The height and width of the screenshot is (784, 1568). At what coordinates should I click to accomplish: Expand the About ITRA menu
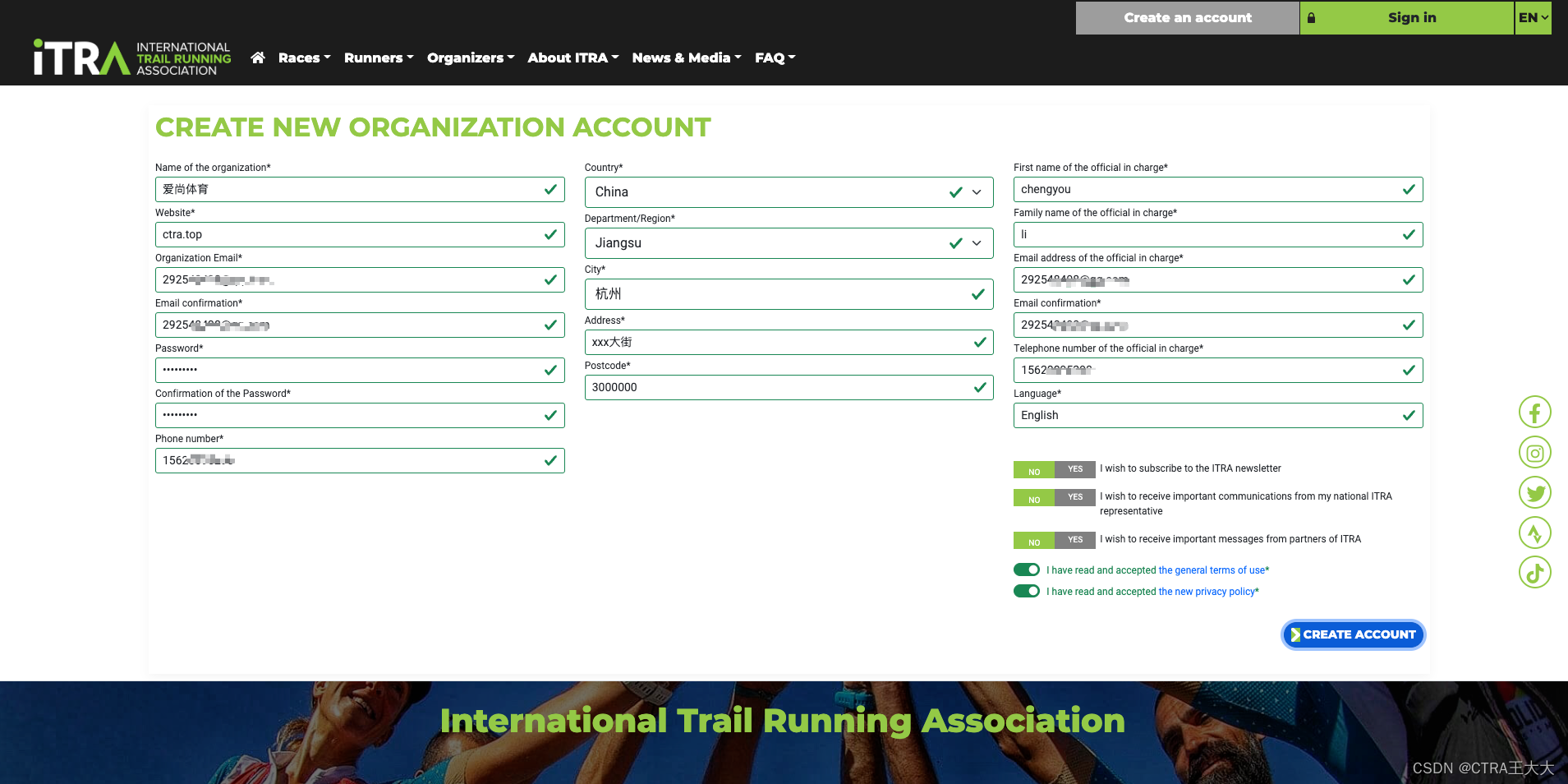(573, 58)
